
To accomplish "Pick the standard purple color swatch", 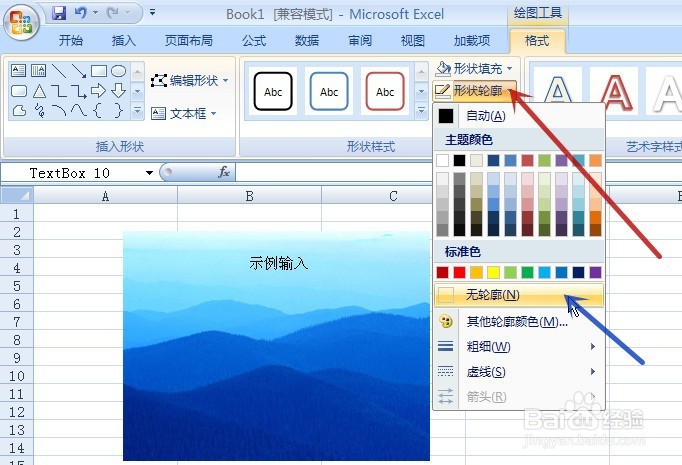I will coord(595,272).
